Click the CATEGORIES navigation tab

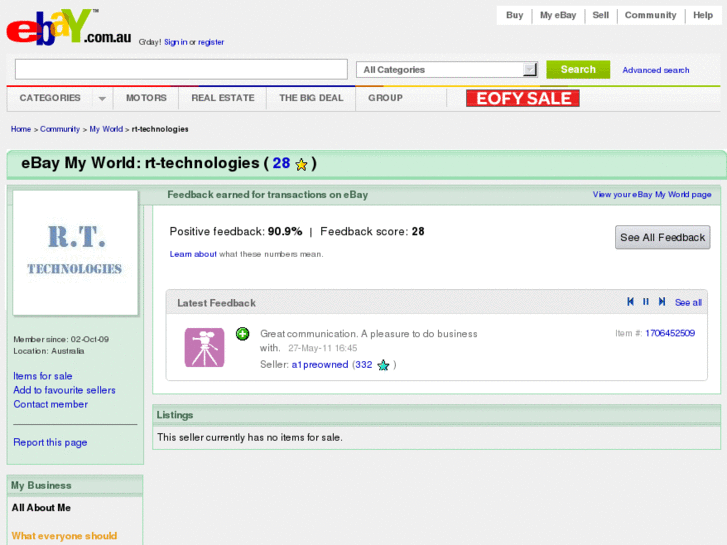point(50,98)
